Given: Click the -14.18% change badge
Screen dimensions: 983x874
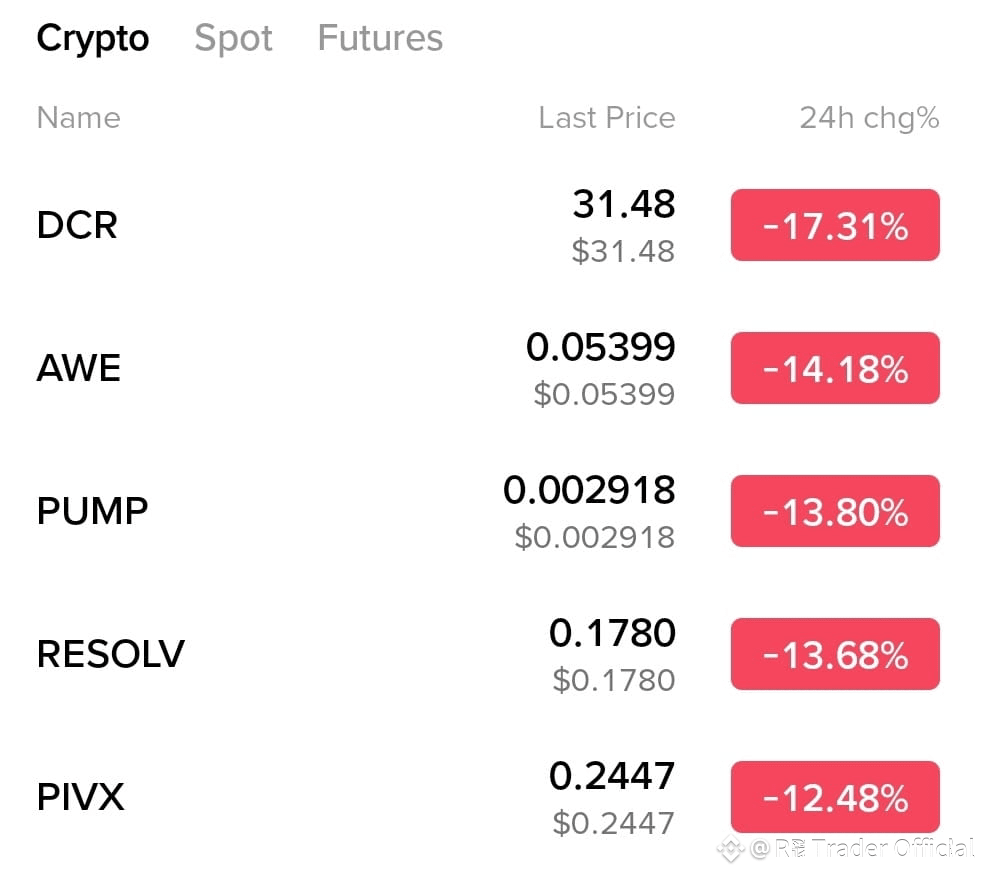Looking at the screenshot, I should click(x=835, y=368).
